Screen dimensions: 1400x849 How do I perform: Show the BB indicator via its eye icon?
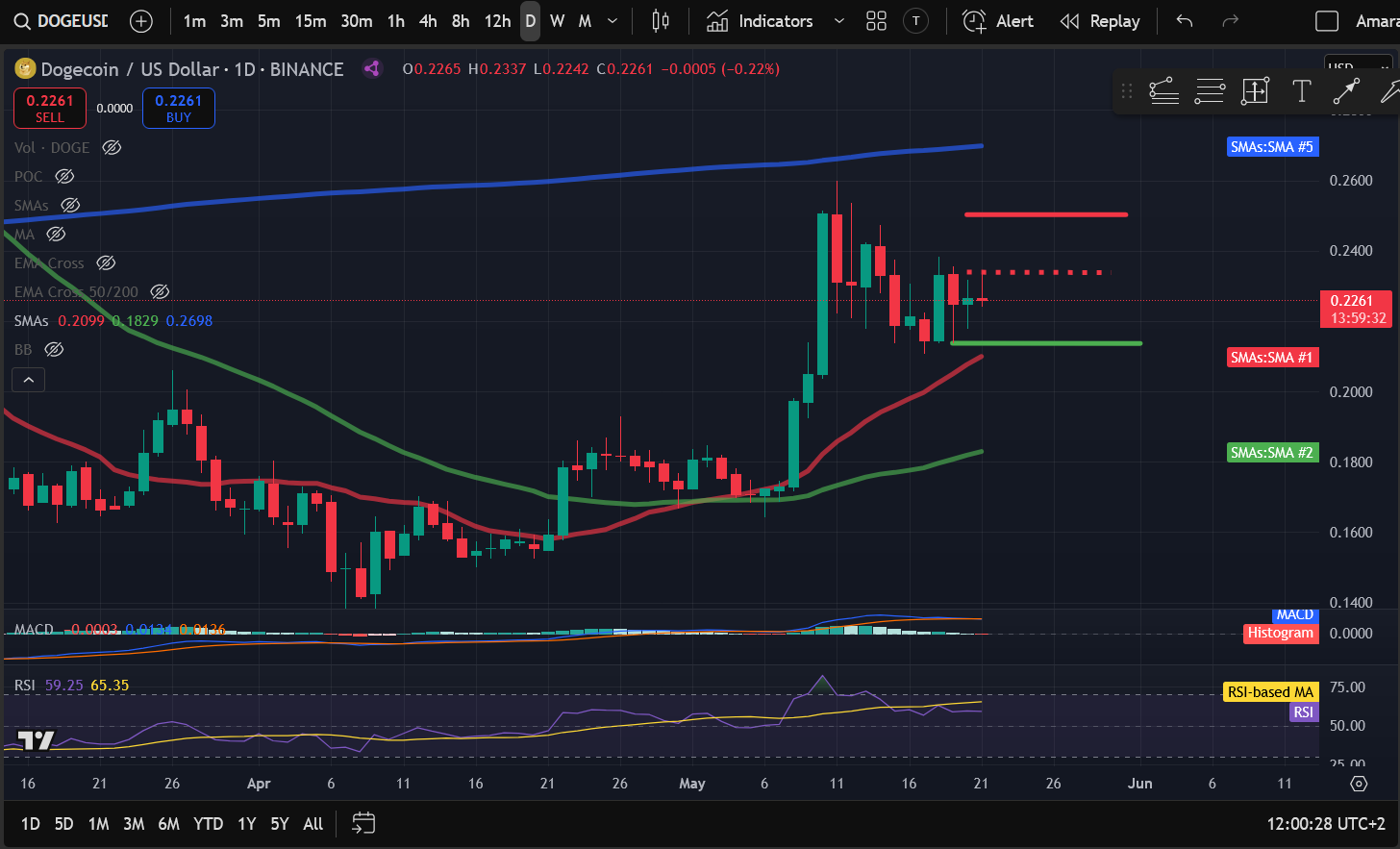pos(54,349)
